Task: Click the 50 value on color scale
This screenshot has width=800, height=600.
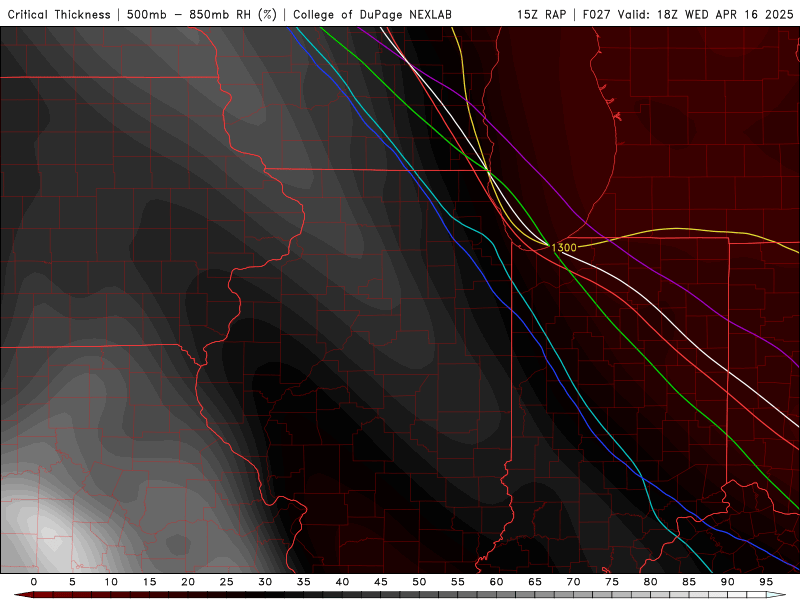Action: pyautogui.click(x=419, y=582)
